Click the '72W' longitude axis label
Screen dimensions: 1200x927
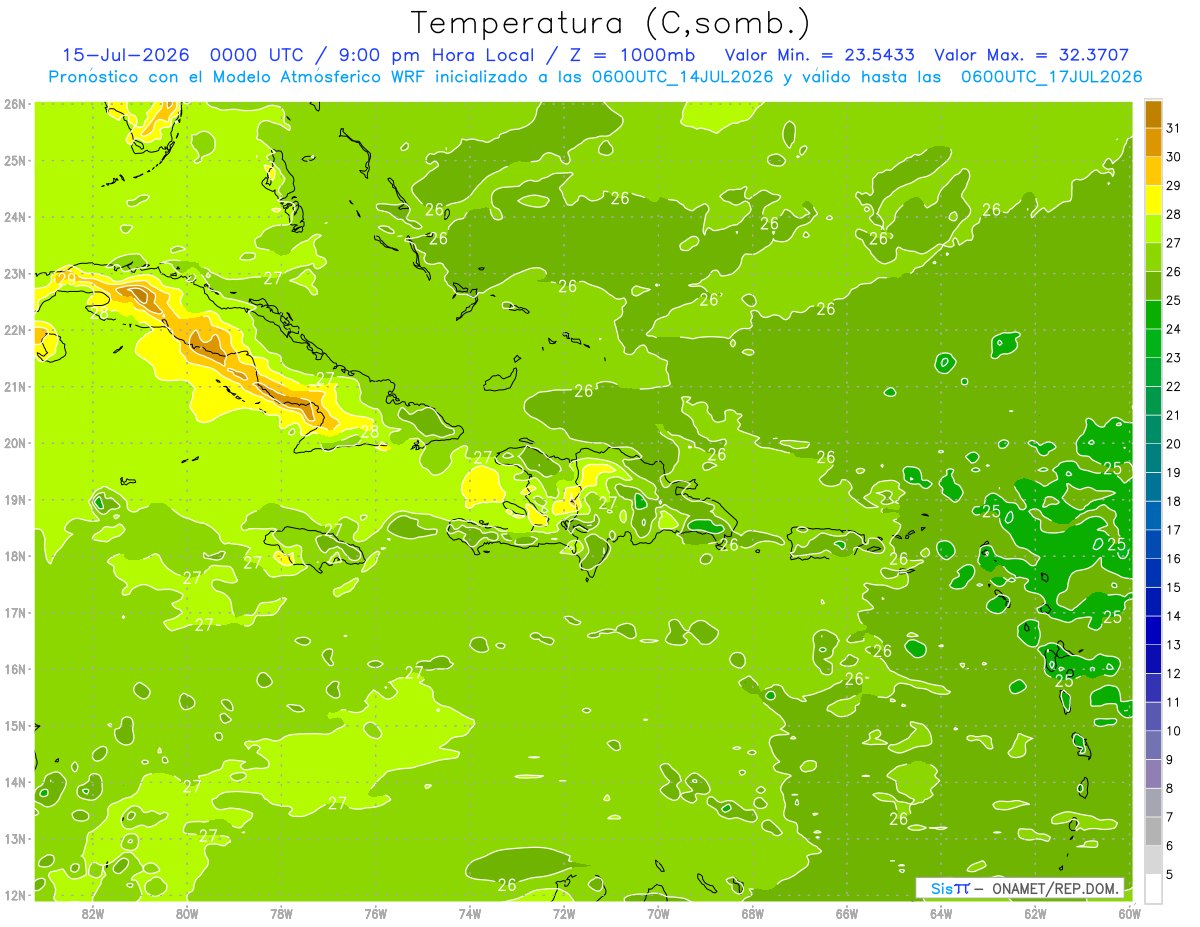(564, 913)
